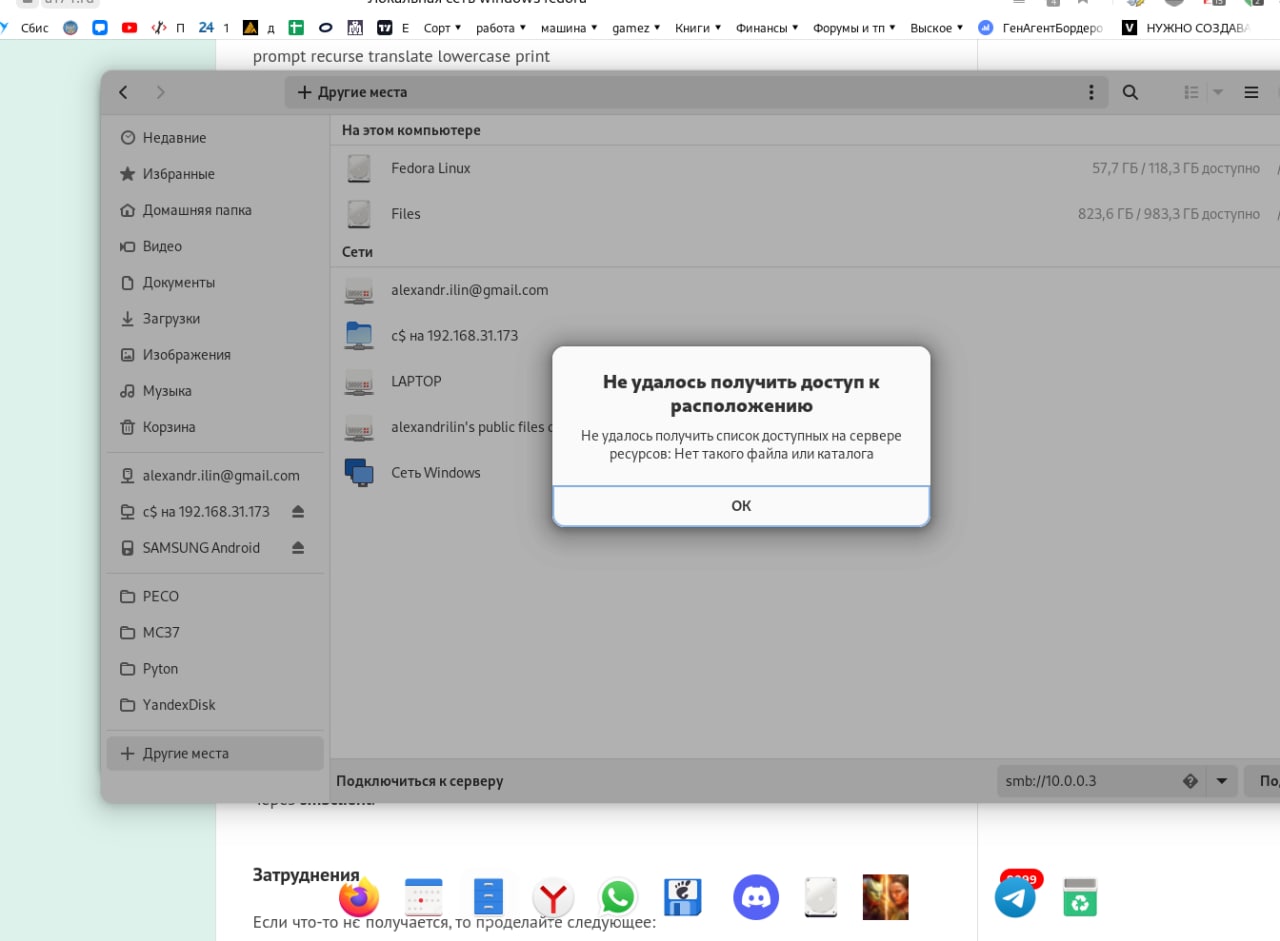1280x941 pixels.
Task: Open the path bar three-dot menu
Action: 1091,92
